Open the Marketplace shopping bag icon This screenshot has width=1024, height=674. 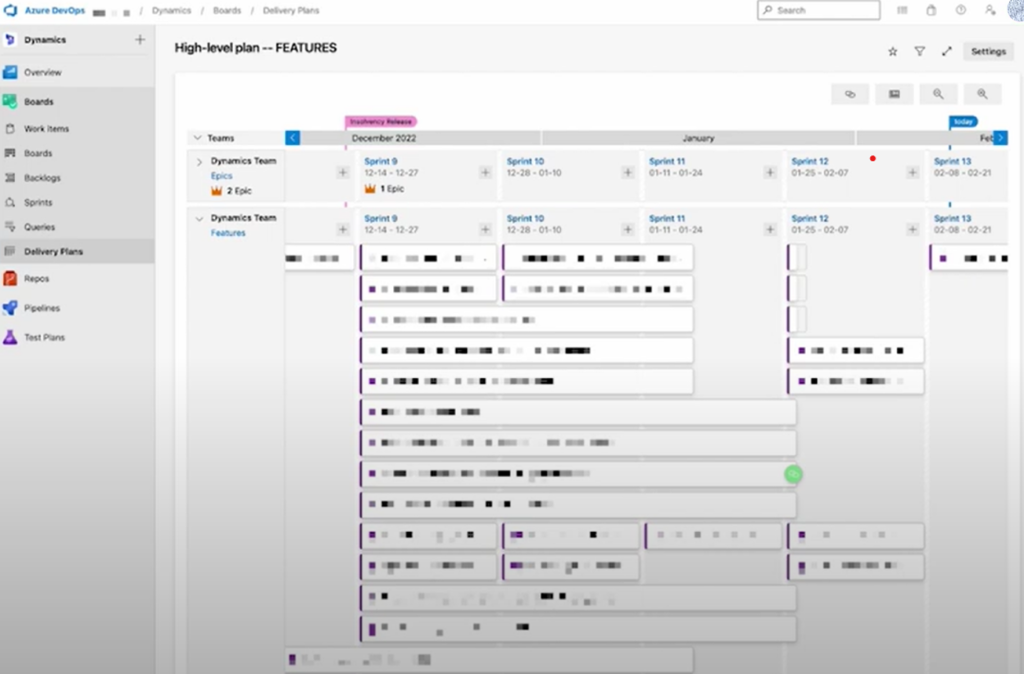931,10
